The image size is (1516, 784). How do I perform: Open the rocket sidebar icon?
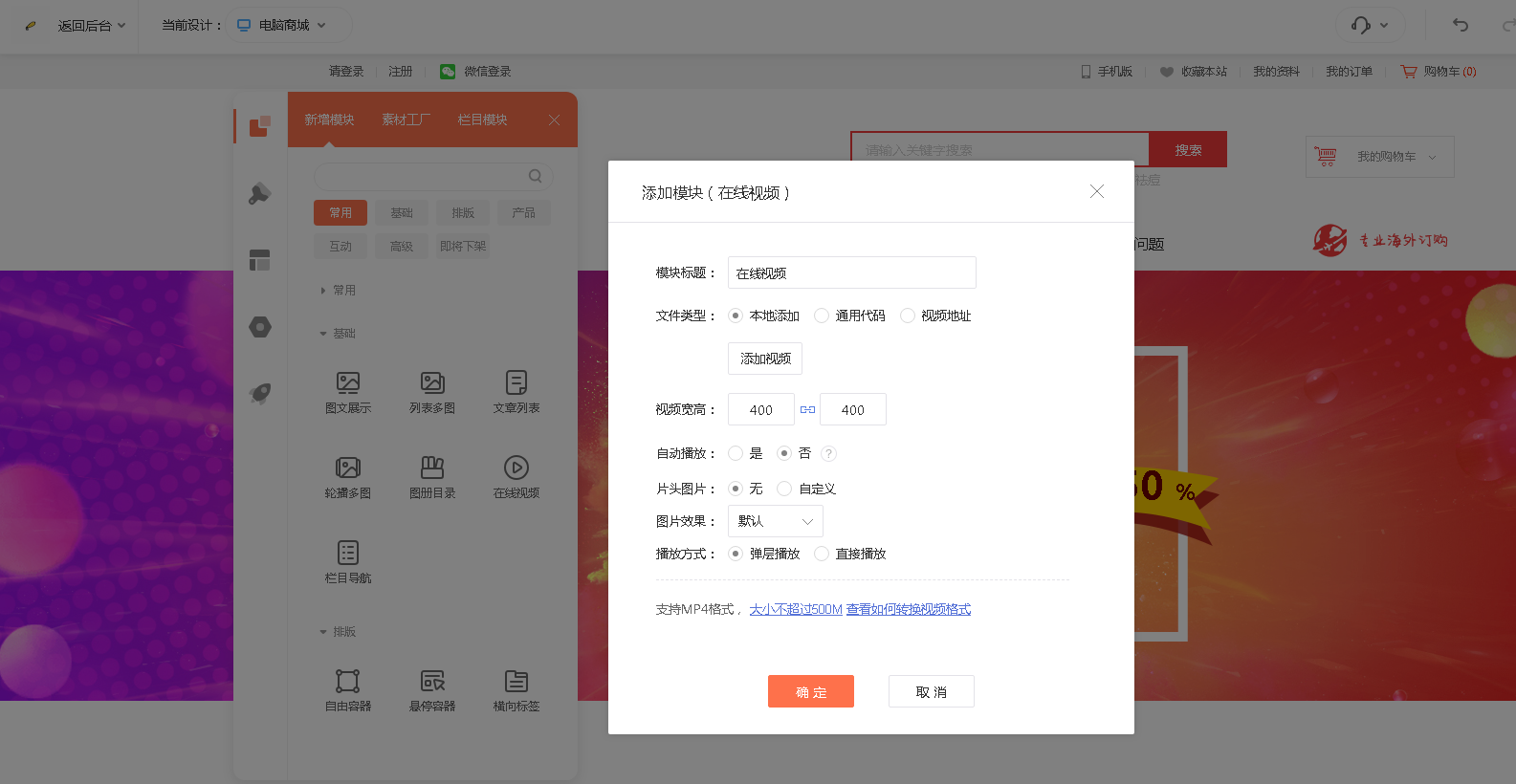260,393
